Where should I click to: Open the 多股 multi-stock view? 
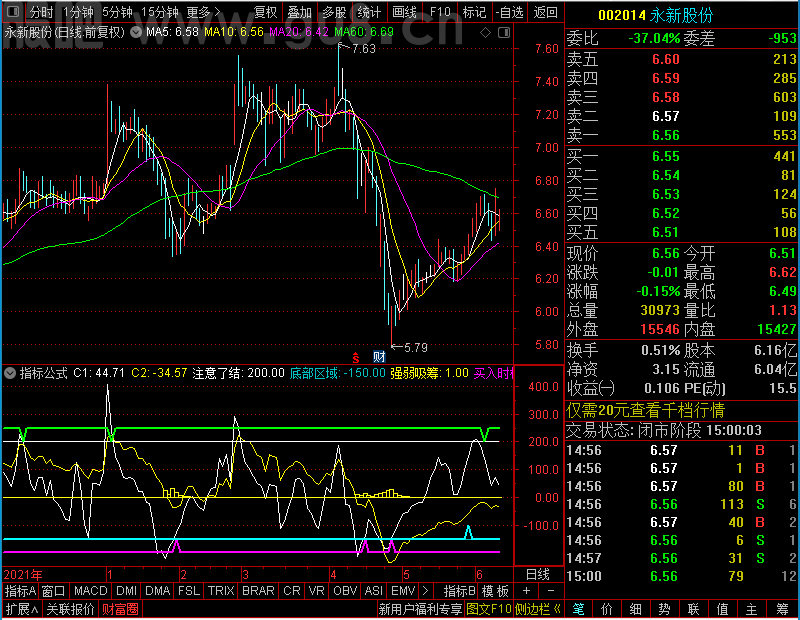click(334, 12)
